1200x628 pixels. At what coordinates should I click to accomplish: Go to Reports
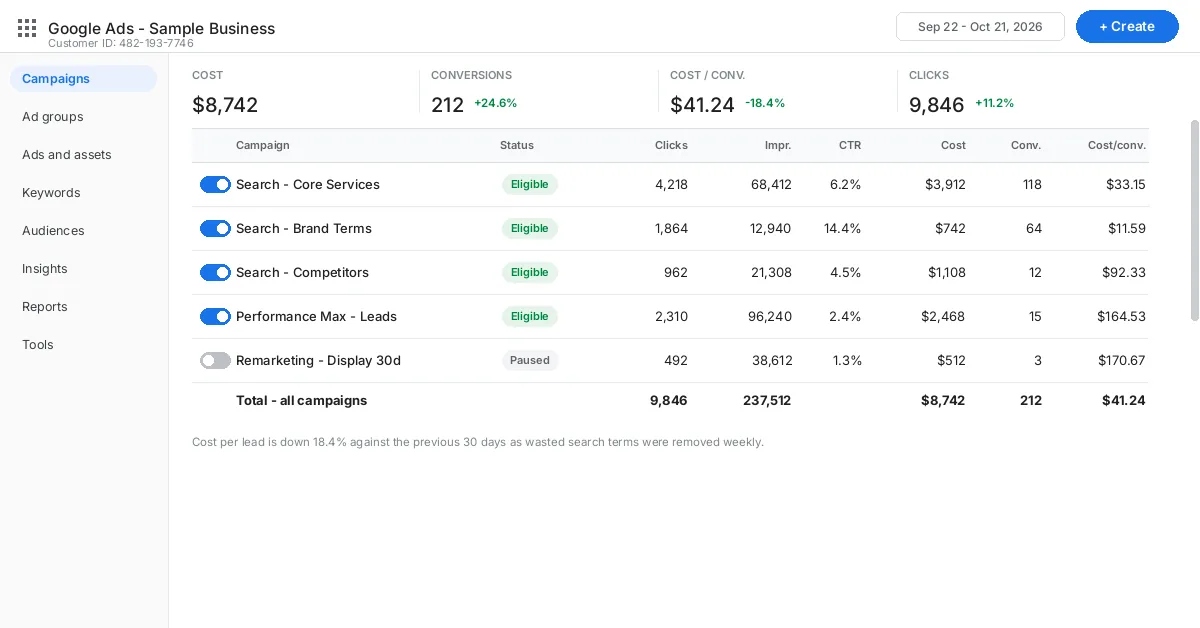[x=45, y=307]
